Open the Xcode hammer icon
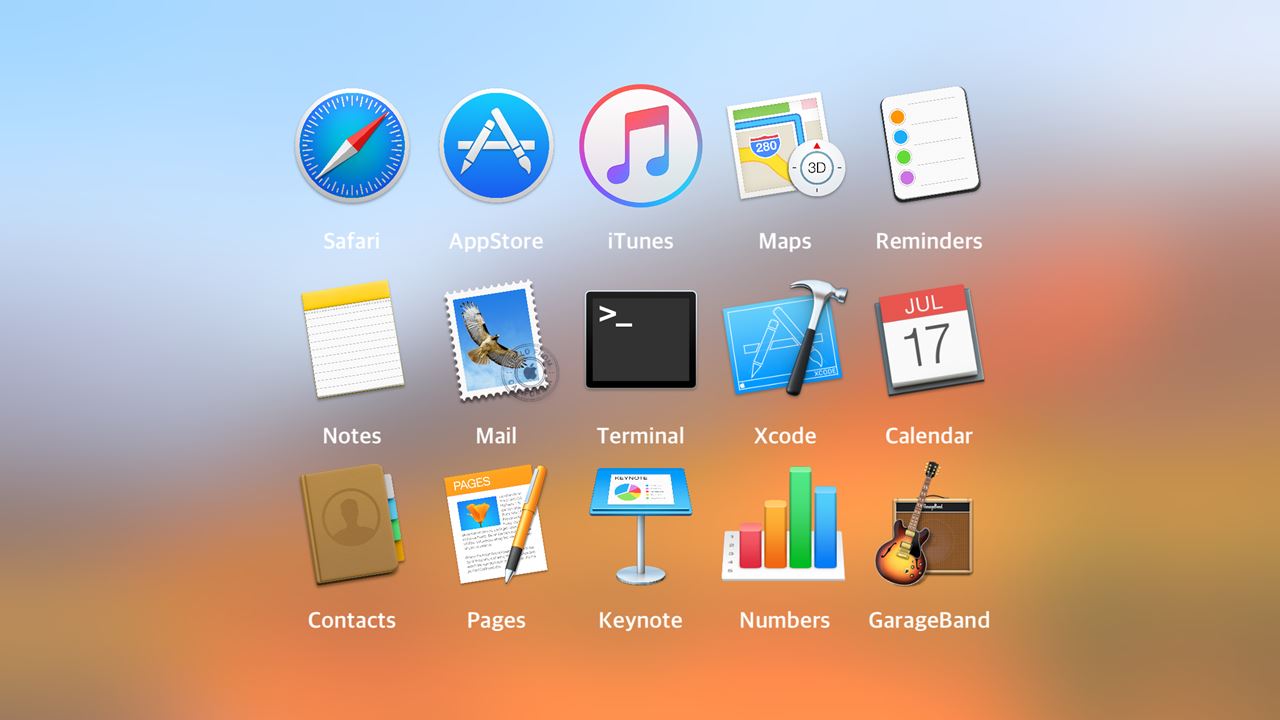The width and height of the screenshot is (1280, 720). click(786, 339)
